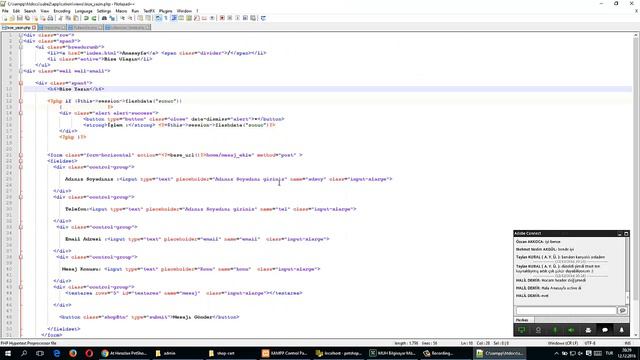This screenshot has width=640, height=360.
Task: Open the XAMPP Control Panel taskbar button
Action: pos(284,353)
